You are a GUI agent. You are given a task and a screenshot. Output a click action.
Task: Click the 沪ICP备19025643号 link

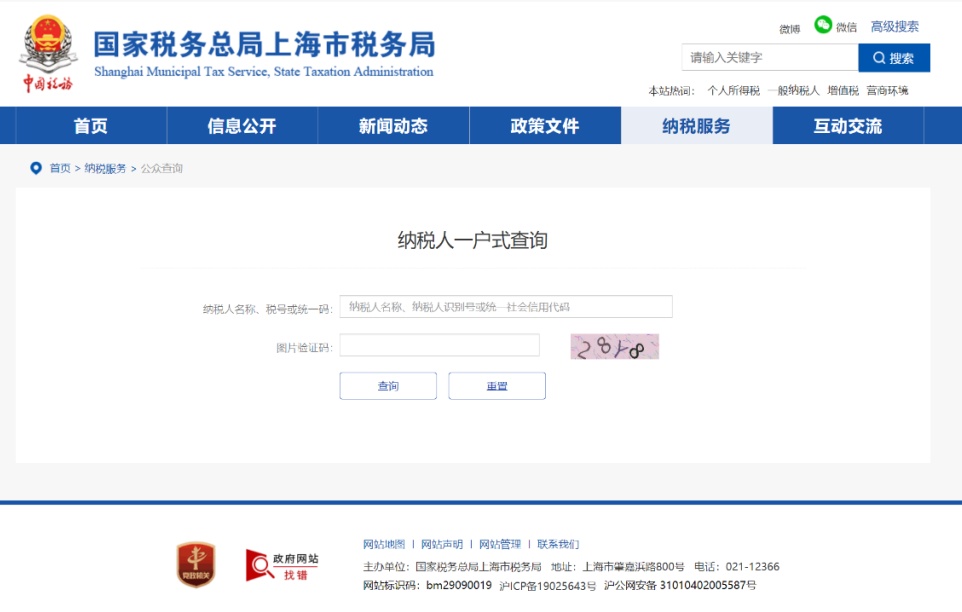click(547, 586)
